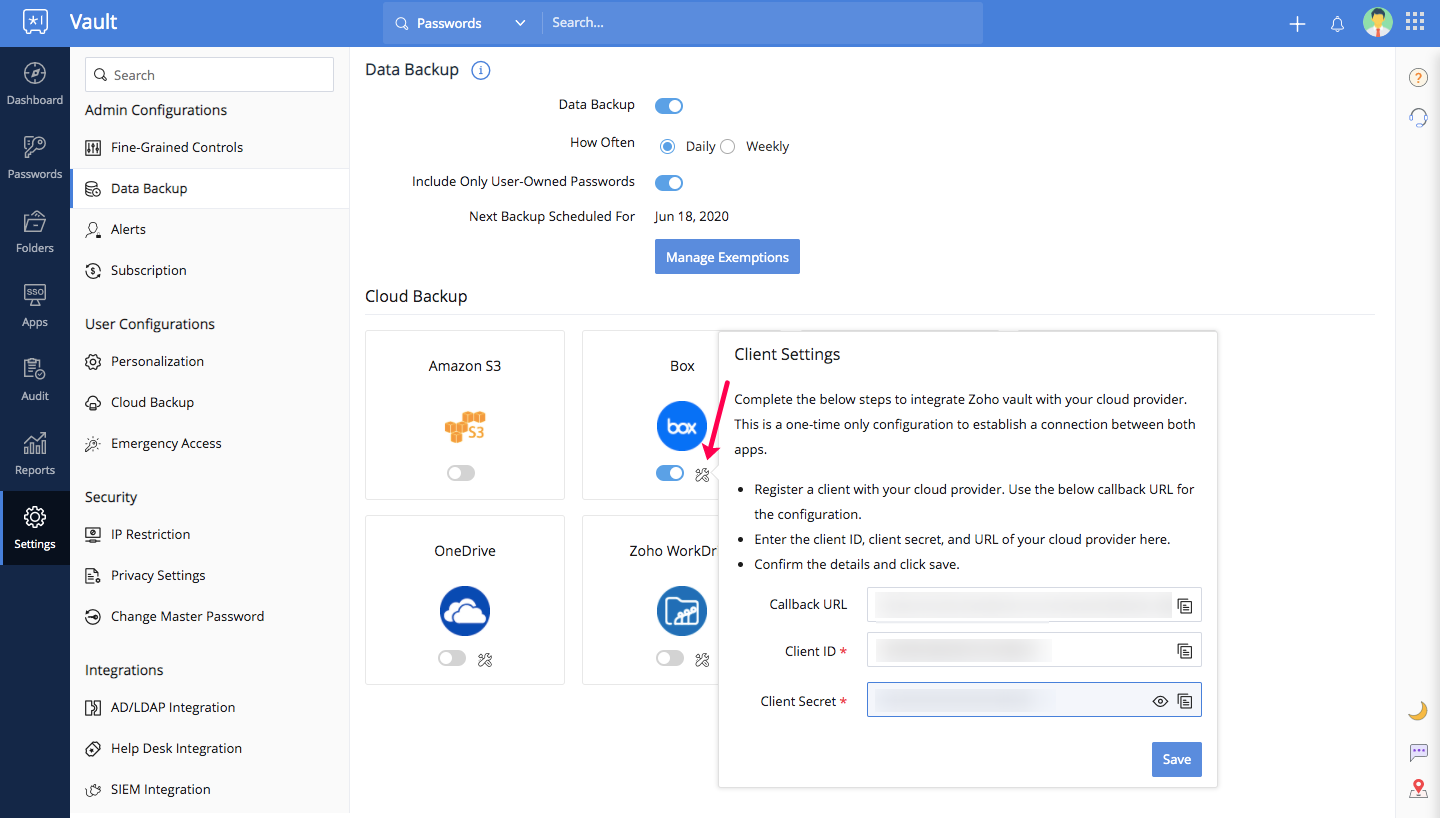Screen dimensions: 1440x818
Task: Open the apps grid launcher icon
Action: pyautogui.click(x=1415, y=23)
